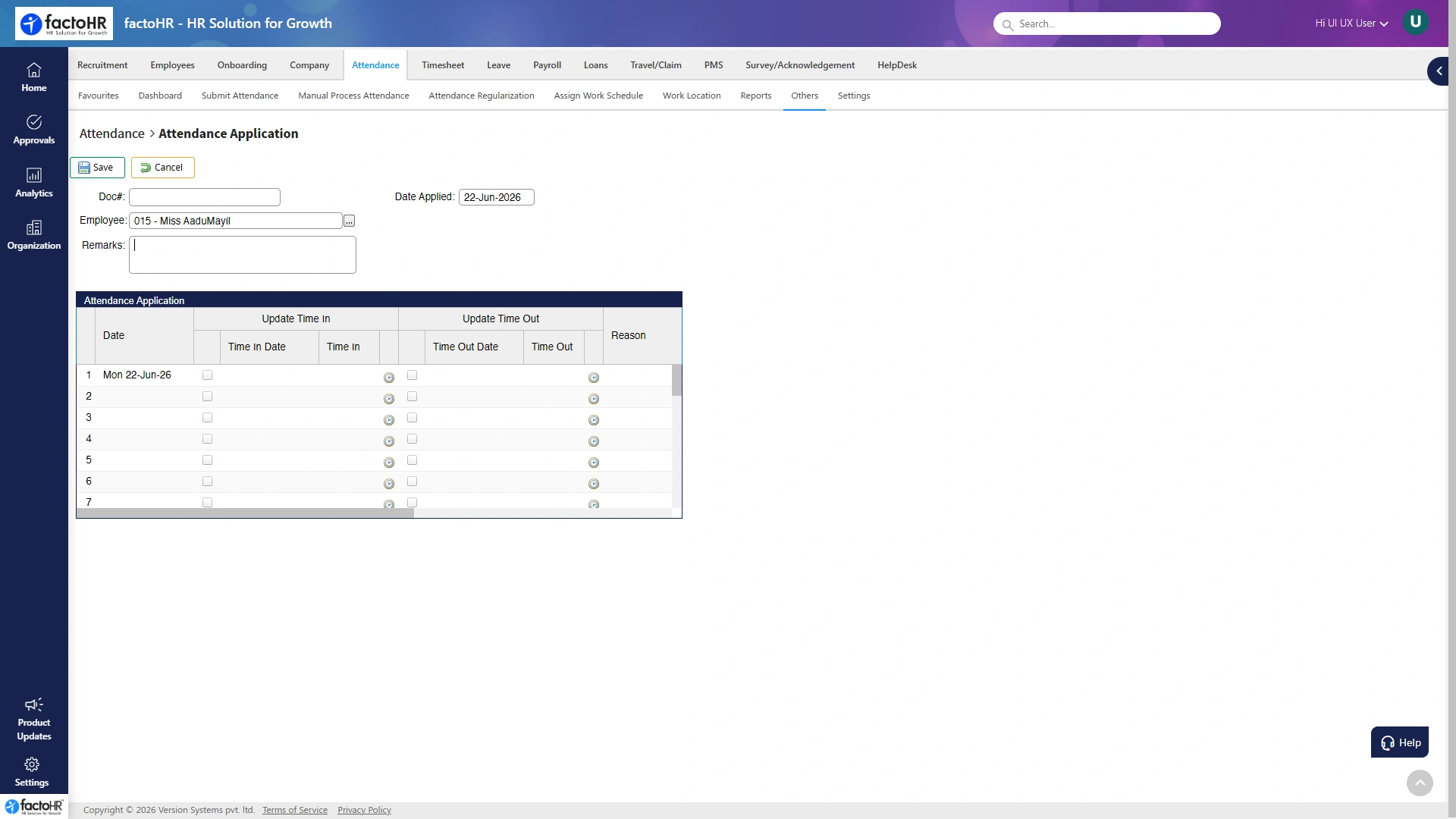Go to Approvals in sidebar
1456x819 pixels.
tap(34, 130)
